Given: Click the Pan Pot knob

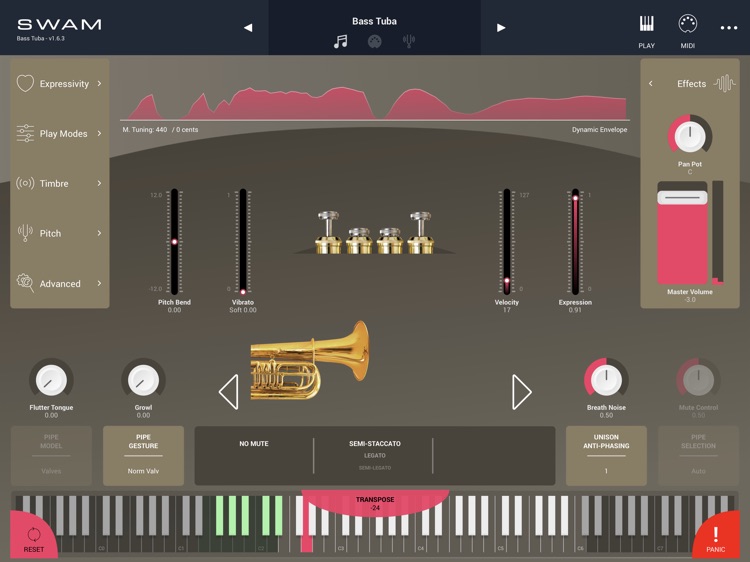Looking at the screenshot, I should pos(690,136).
